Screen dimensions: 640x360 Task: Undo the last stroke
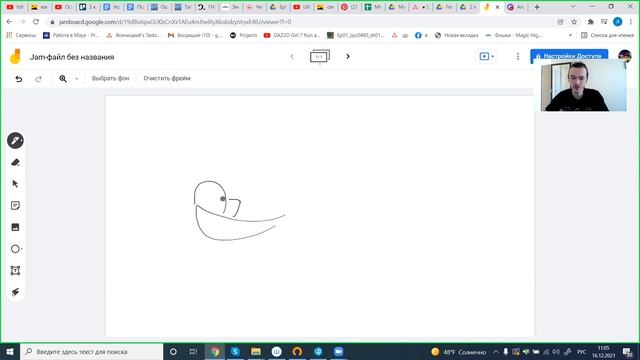point(19,79)
